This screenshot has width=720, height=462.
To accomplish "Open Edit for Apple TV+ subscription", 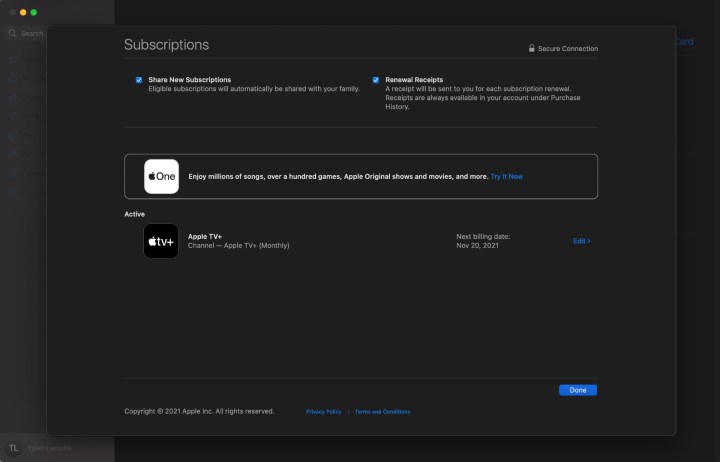I will [x=581, y=241].
